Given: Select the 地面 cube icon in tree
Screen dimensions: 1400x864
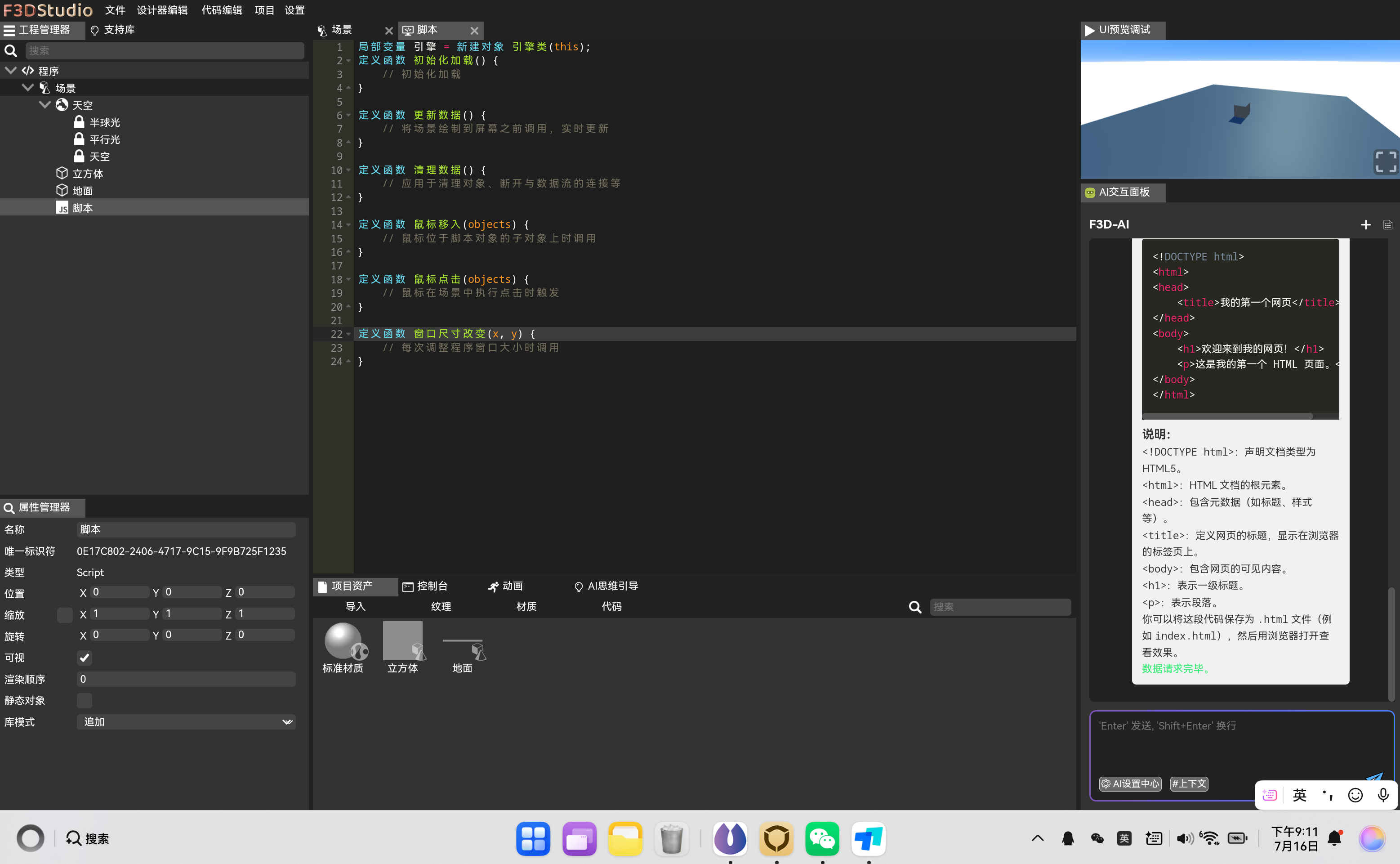Looking at the screenshot, I should [62, 190].
